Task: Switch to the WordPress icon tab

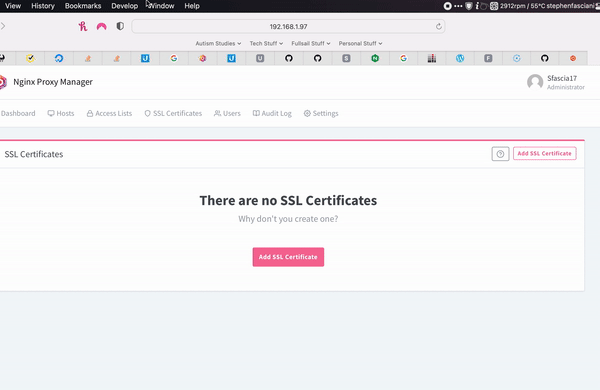Action: [460, 58]
